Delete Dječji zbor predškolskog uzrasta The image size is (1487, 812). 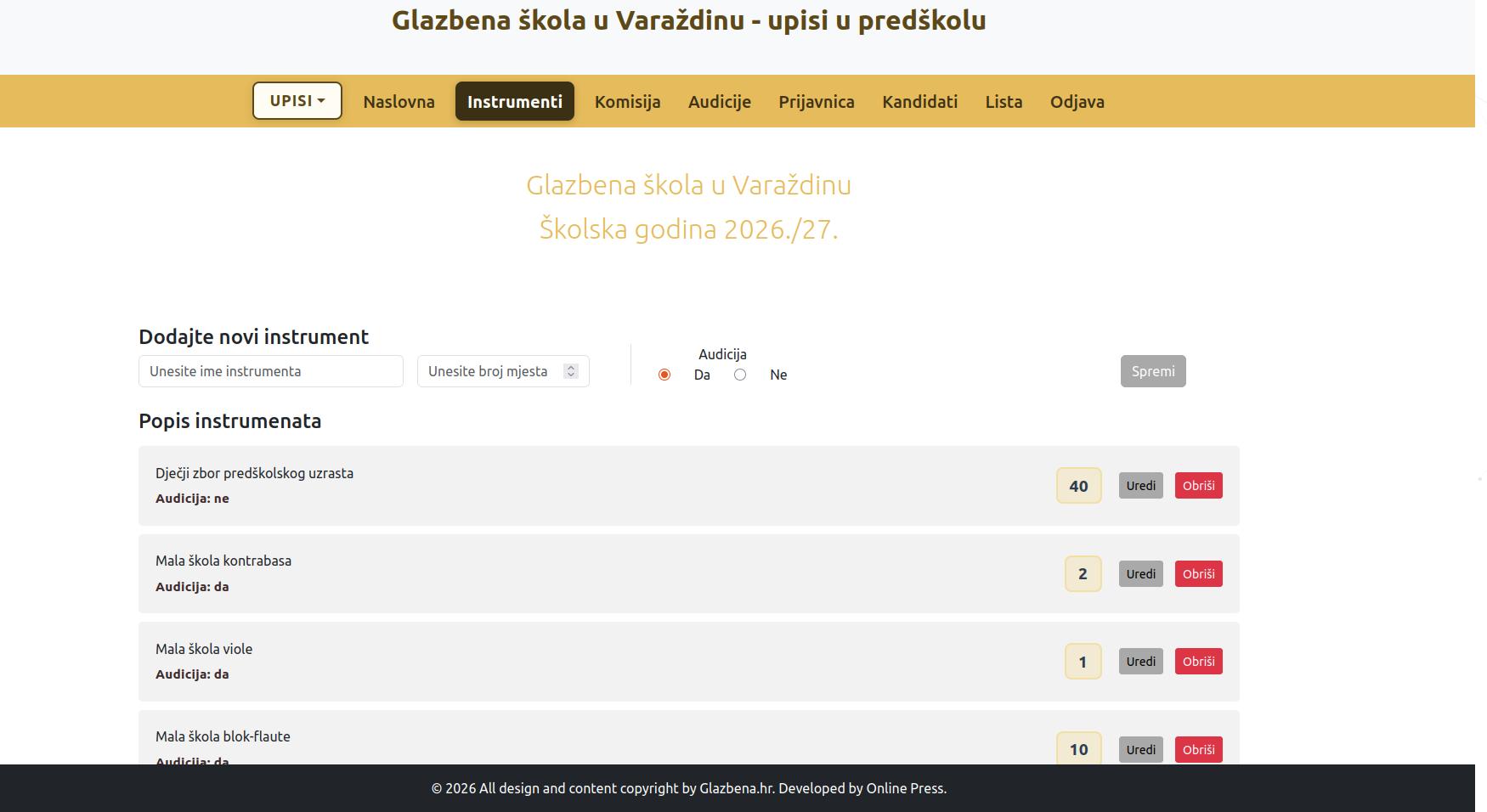[x=1199, y=486]
